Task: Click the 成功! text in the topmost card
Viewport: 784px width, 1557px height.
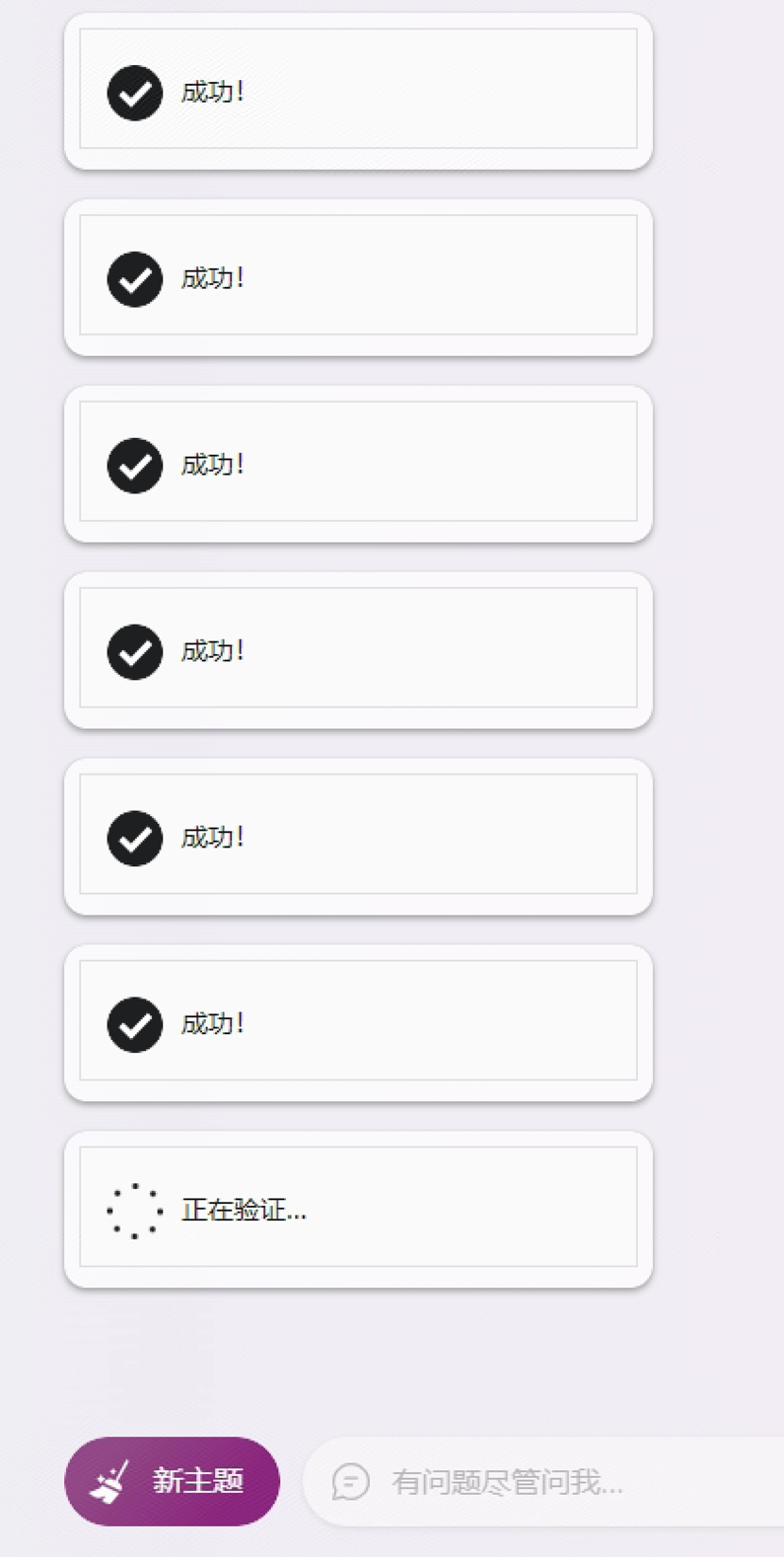Action: (x=211, y=94)
